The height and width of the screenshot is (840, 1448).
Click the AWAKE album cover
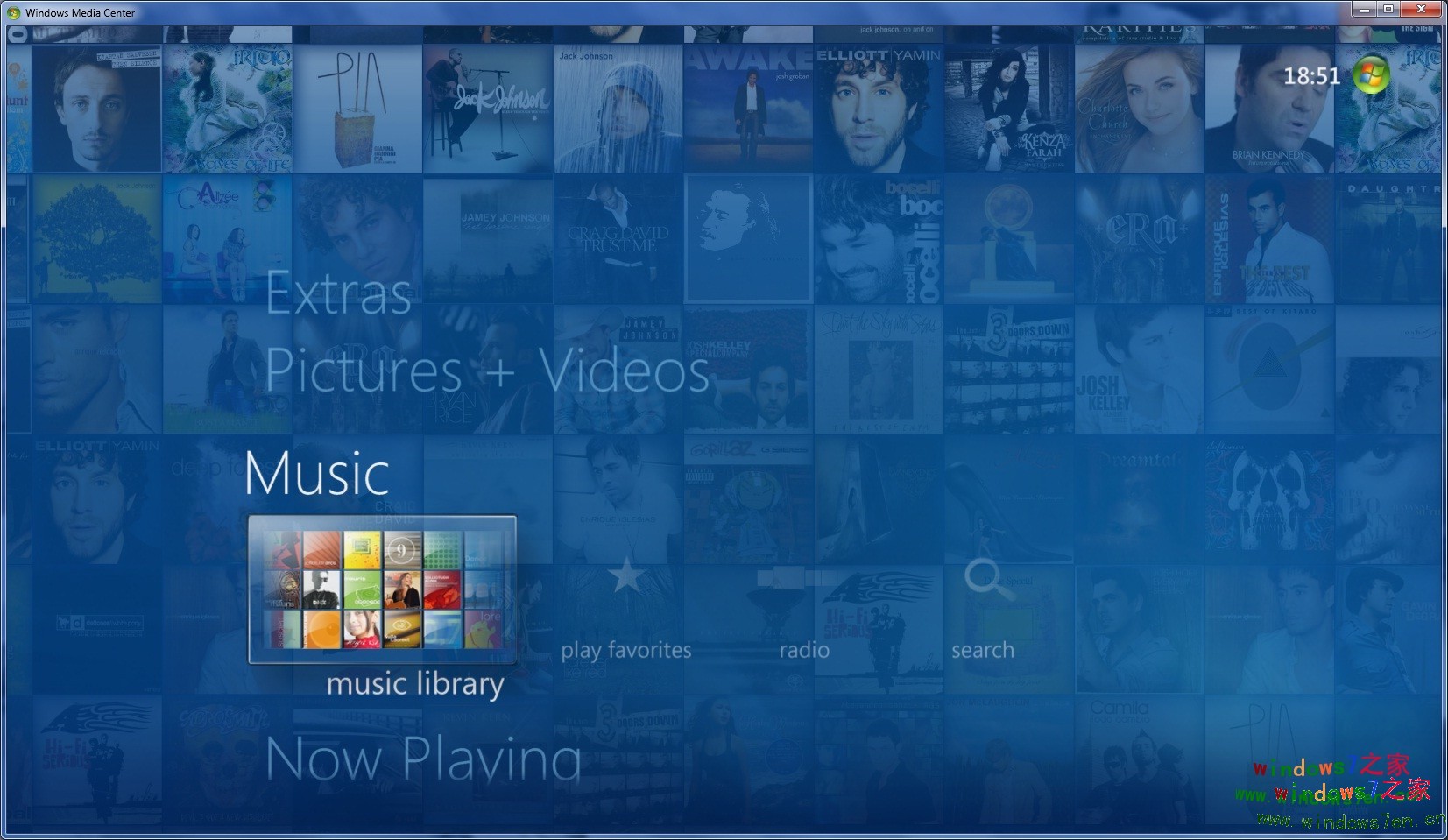click(748, 109)
